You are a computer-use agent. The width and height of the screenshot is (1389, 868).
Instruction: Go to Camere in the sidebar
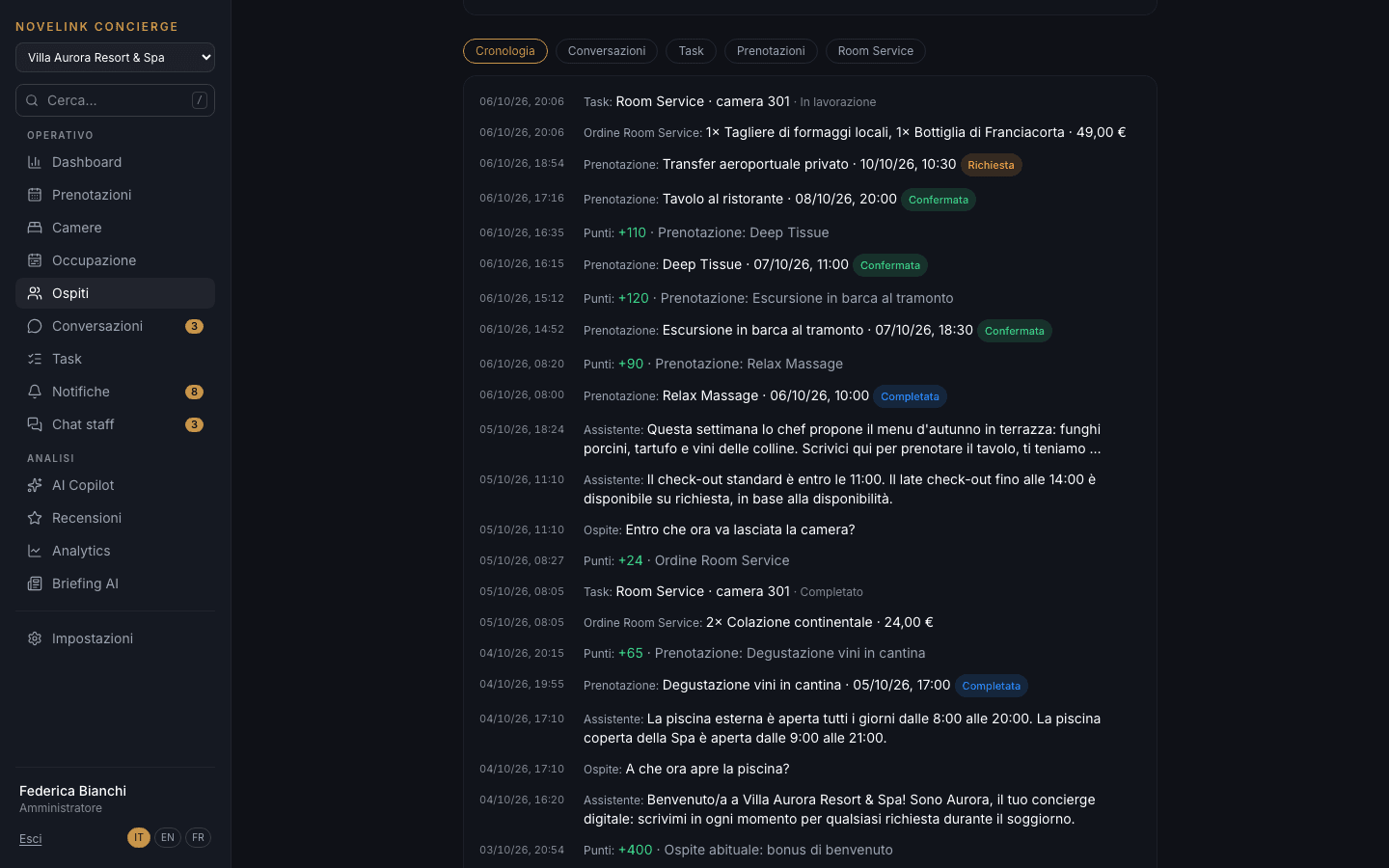115,228
